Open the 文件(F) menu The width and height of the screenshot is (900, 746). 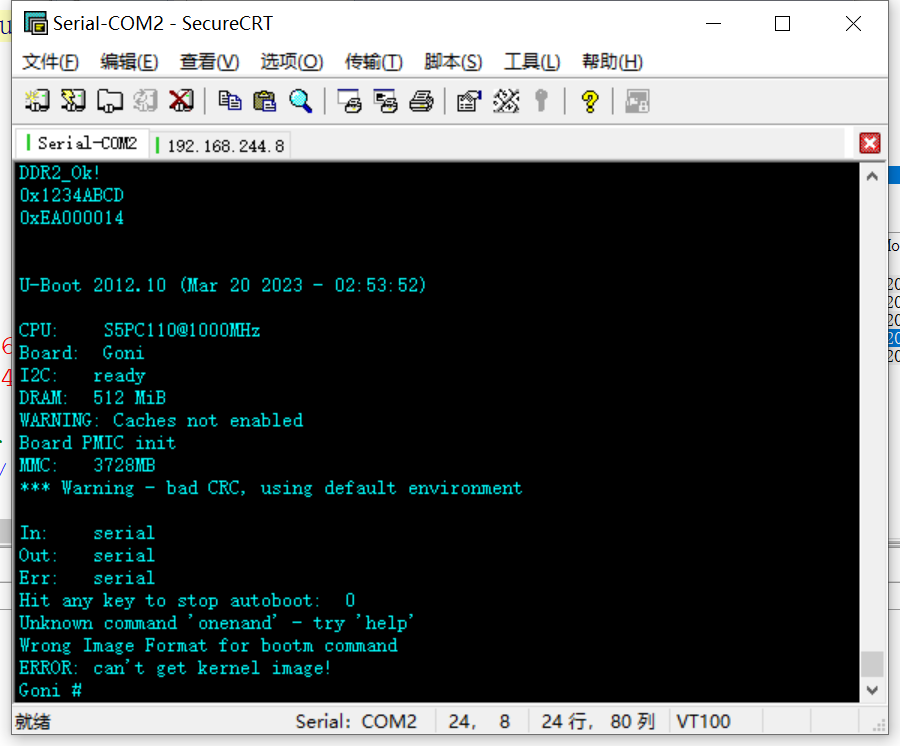(50, 61)
